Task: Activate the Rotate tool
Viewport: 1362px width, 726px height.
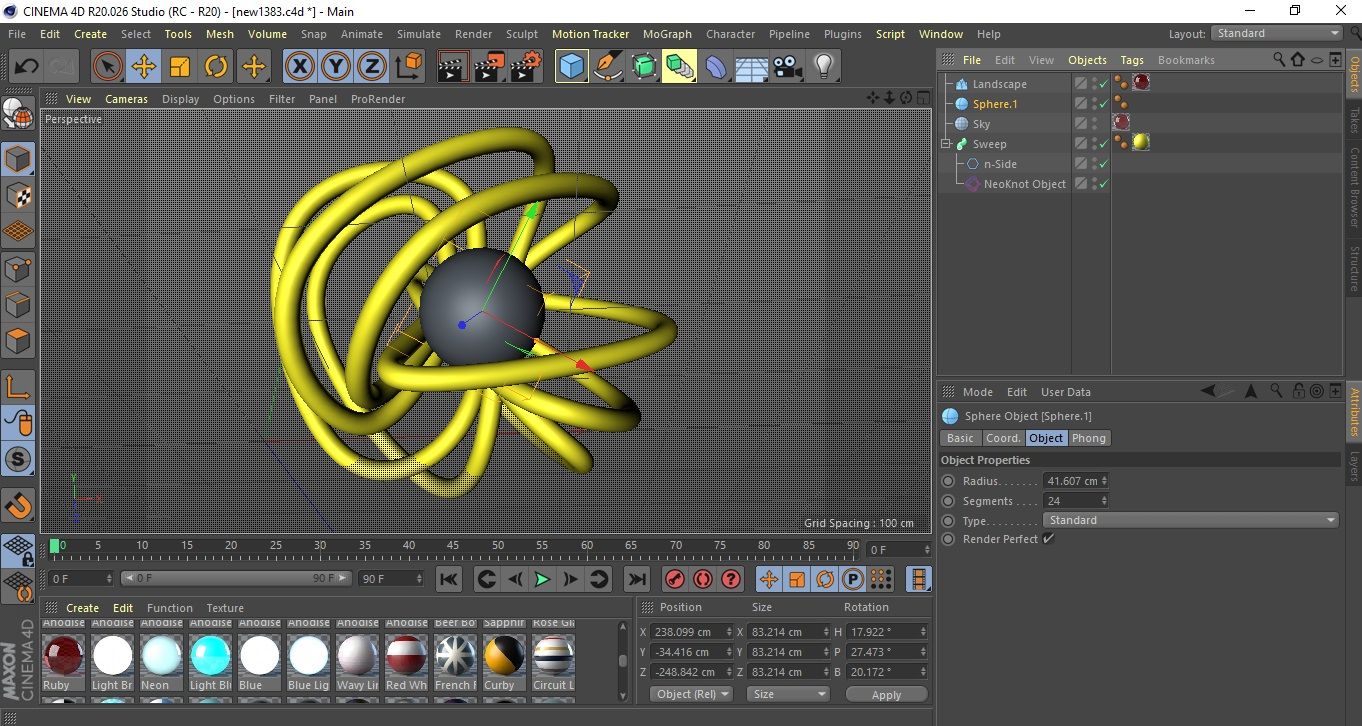Action: pyautogui.click(x=216, y=67)
